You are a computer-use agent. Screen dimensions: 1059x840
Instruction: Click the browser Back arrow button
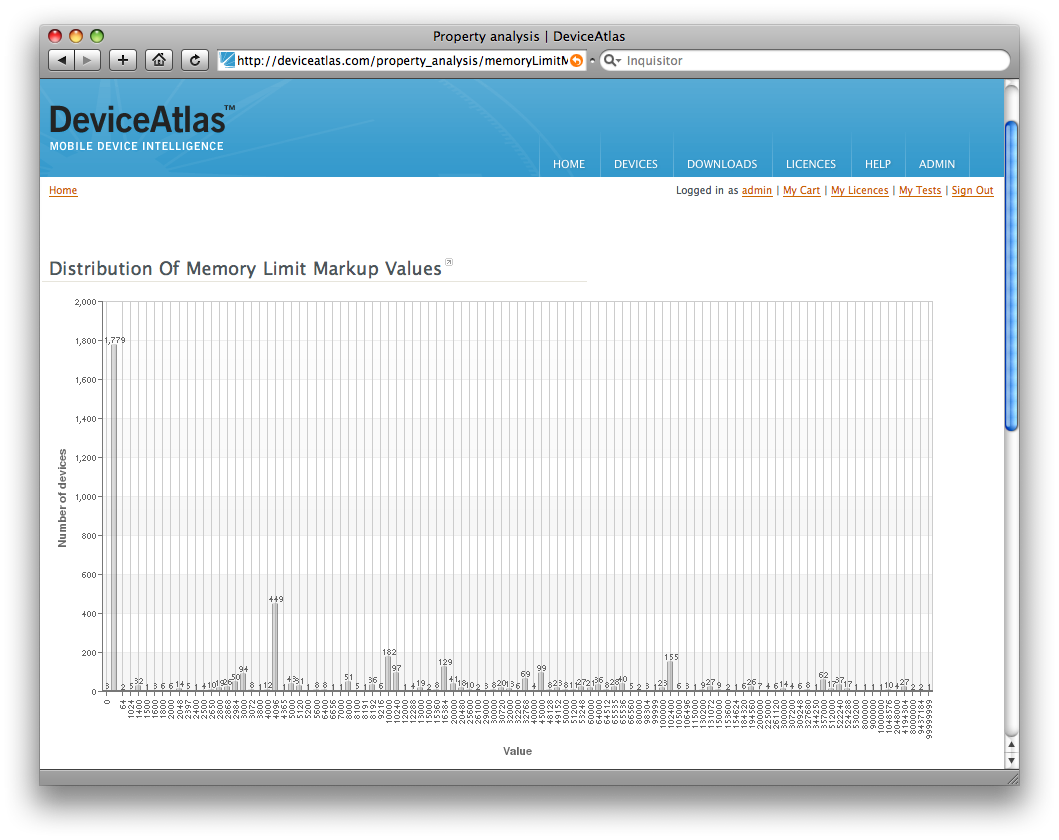[x=62, y=60]
